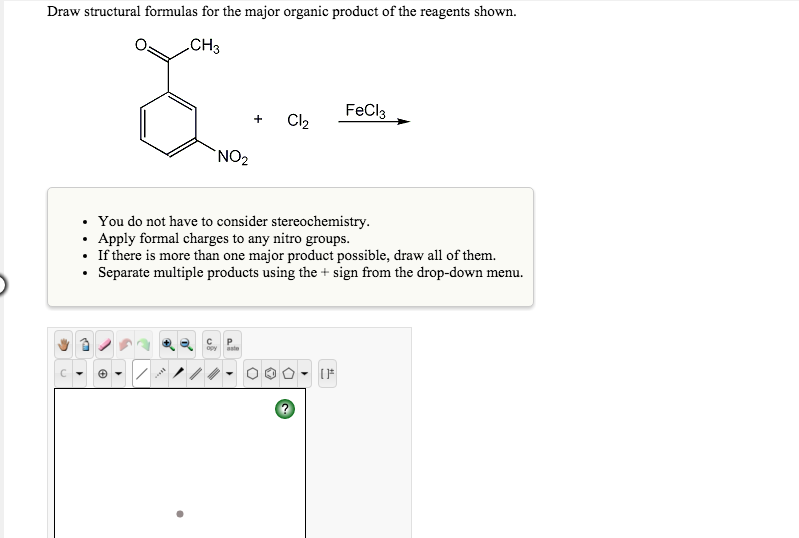Open the charge options dropdown arrow
The width and height of the screenshot is (799, 538).
[x=118, y=373]
